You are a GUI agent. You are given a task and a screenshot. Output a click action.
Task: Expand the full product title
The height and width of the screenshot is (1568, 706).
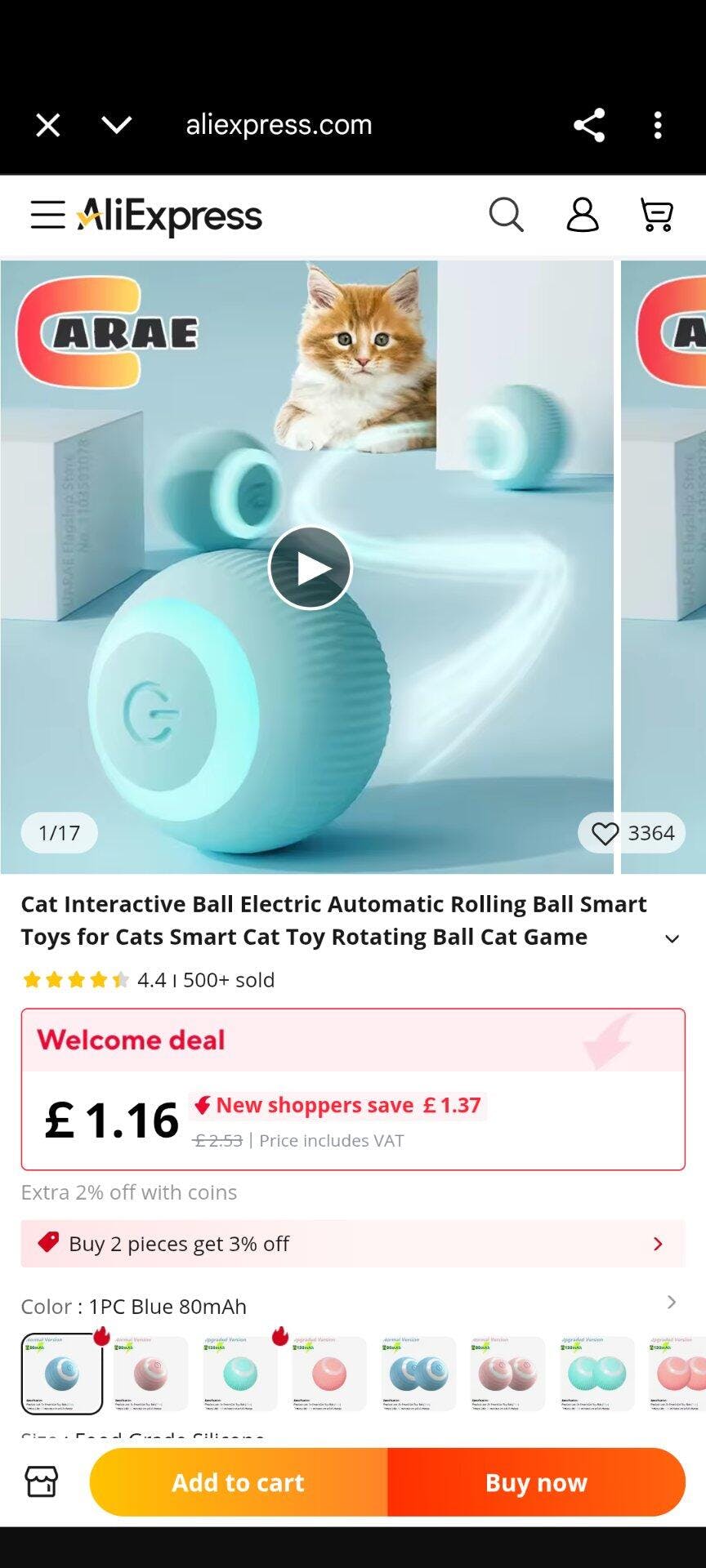point(672,938)
